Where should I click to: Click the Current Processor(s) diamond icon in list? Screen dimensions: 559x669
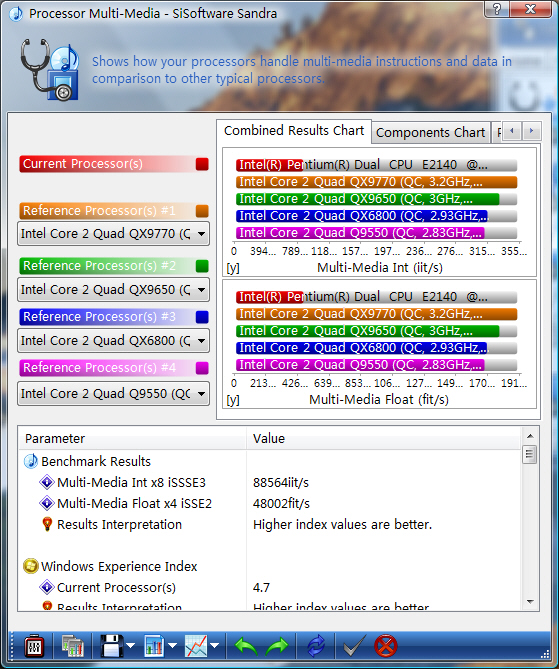[x=47, y=588]
